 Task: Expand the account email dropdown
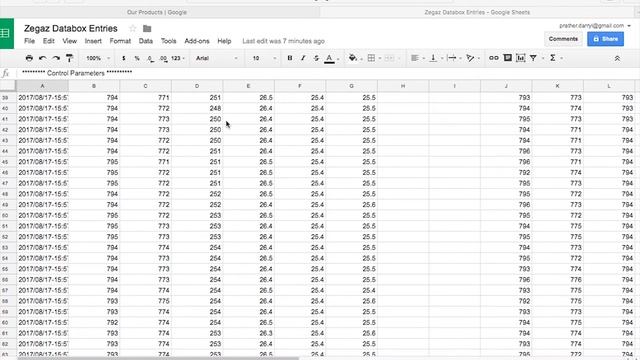pyautogui.click(x=629, y=26)
